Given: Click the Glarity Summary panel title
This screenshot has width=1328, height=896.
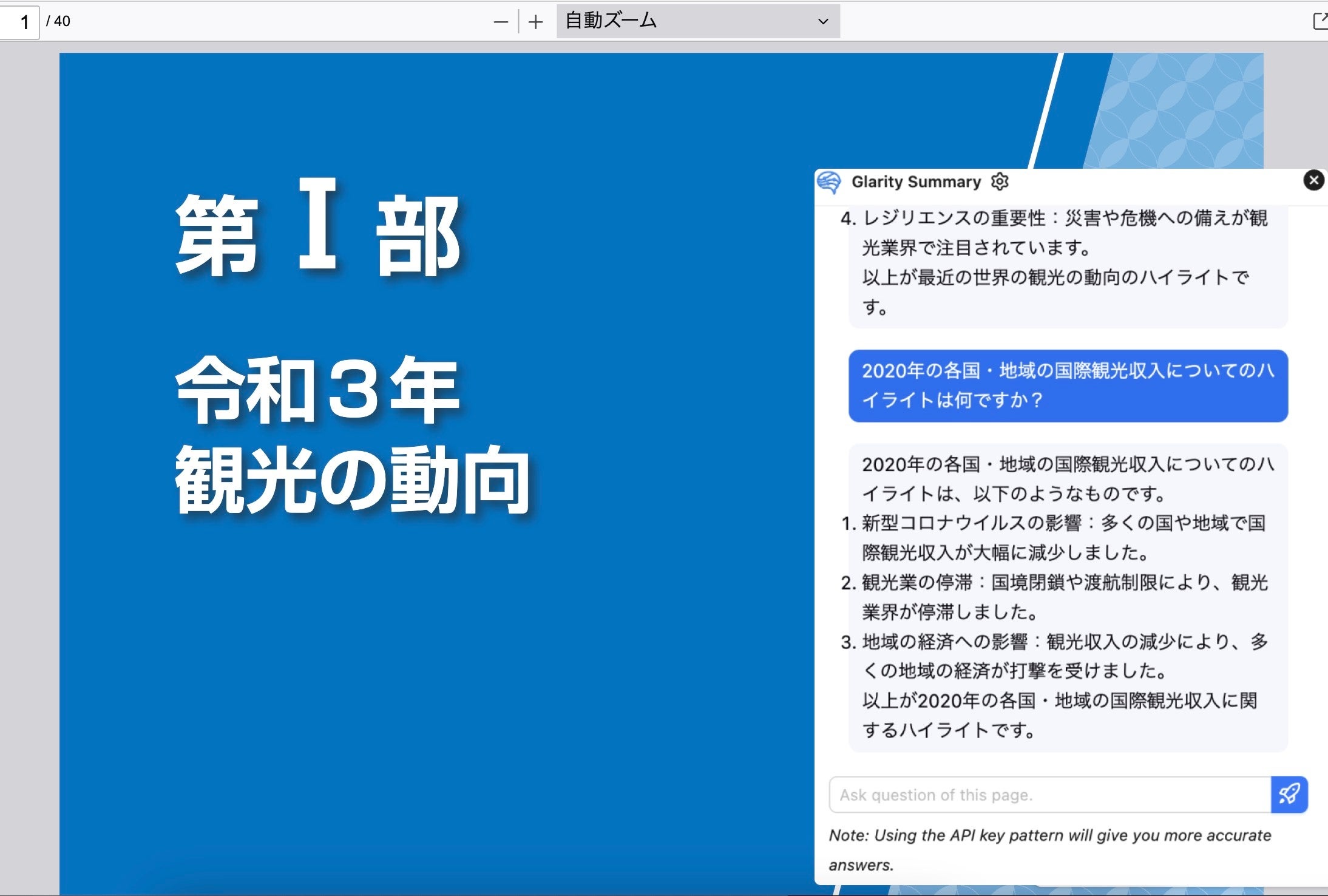Looking at the screenshot, I should click(x=915, y=182).
